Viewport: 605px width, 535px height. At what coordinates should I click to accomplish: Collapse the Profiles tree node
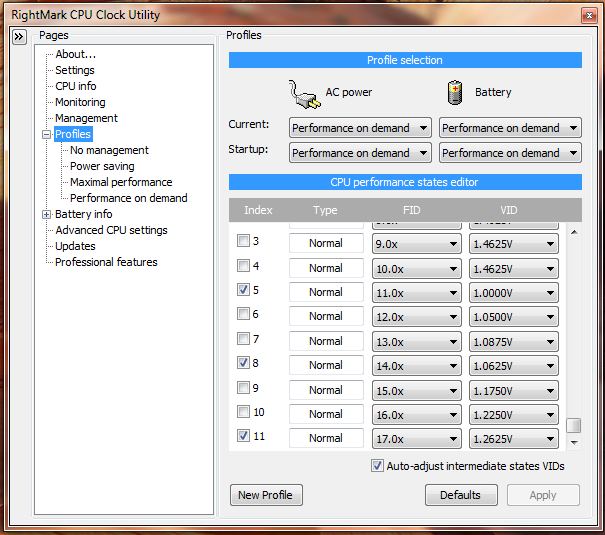46,134
